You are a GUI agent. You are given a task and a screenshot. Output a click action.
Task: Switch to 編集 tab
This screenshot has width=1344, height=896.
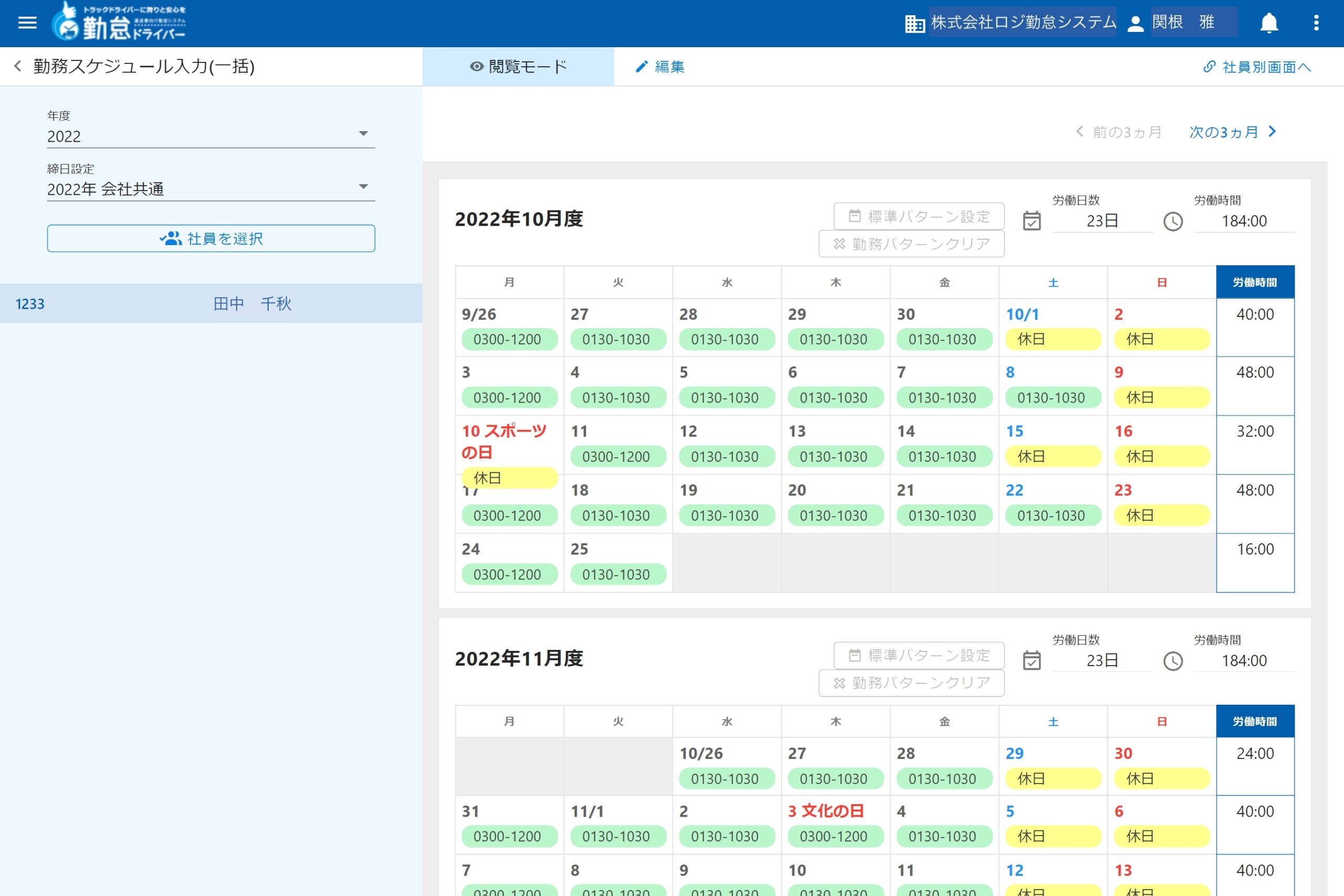pos(660,66)
